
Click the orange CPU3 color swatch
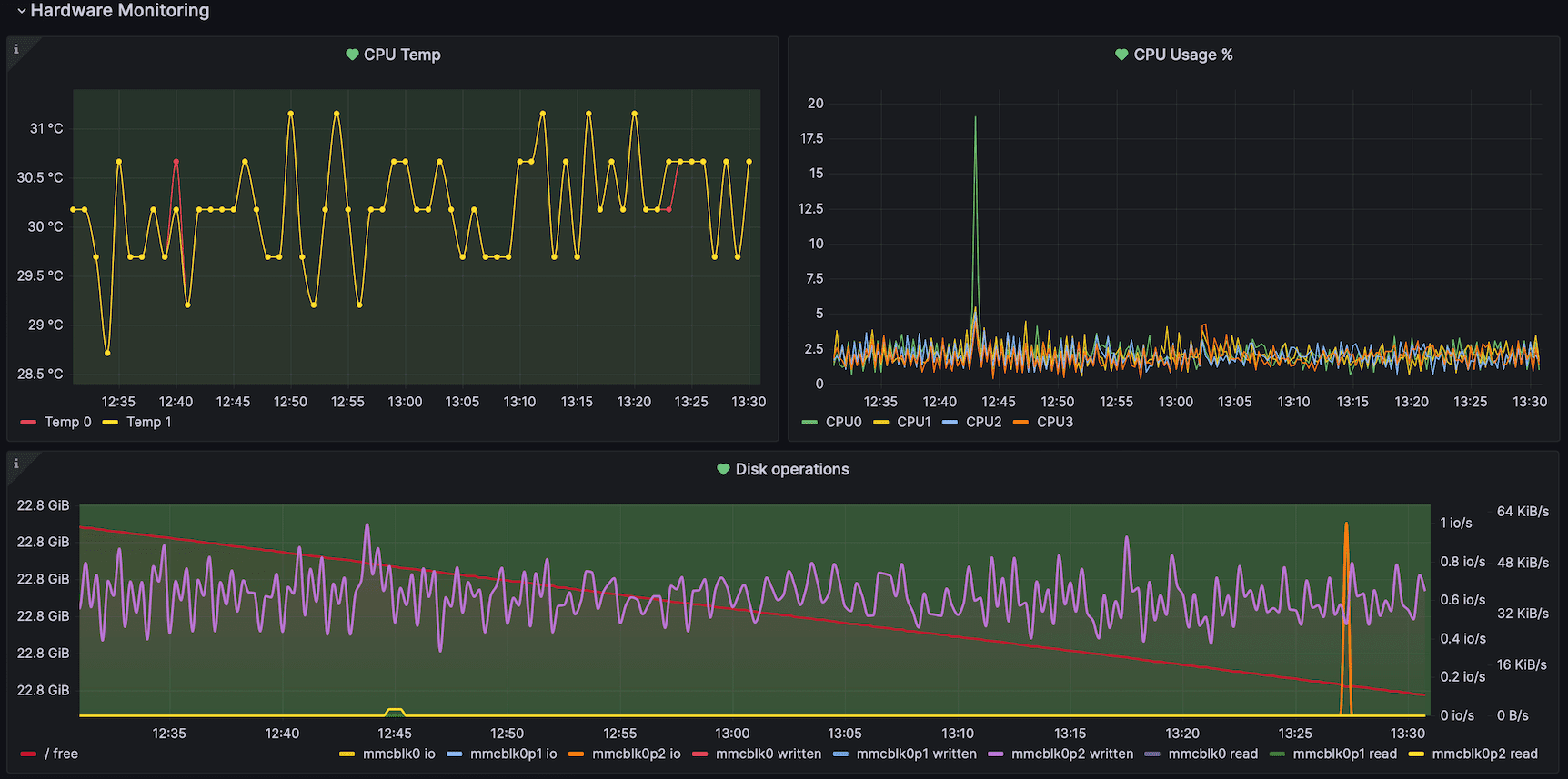click(x=1020, y=422)
